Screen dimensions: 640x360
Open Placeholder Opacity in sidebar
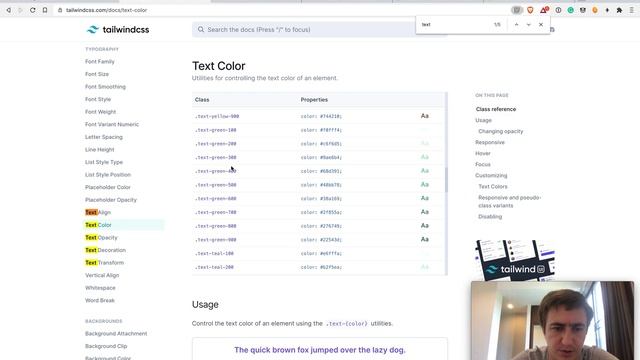pos(111,200)
